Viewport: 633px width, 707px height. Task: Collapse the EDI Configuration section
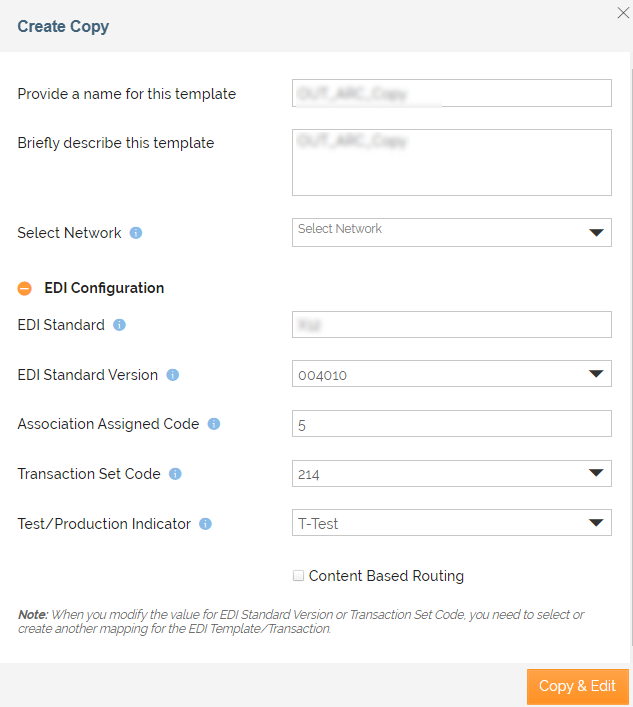click(x=25, y=288)
